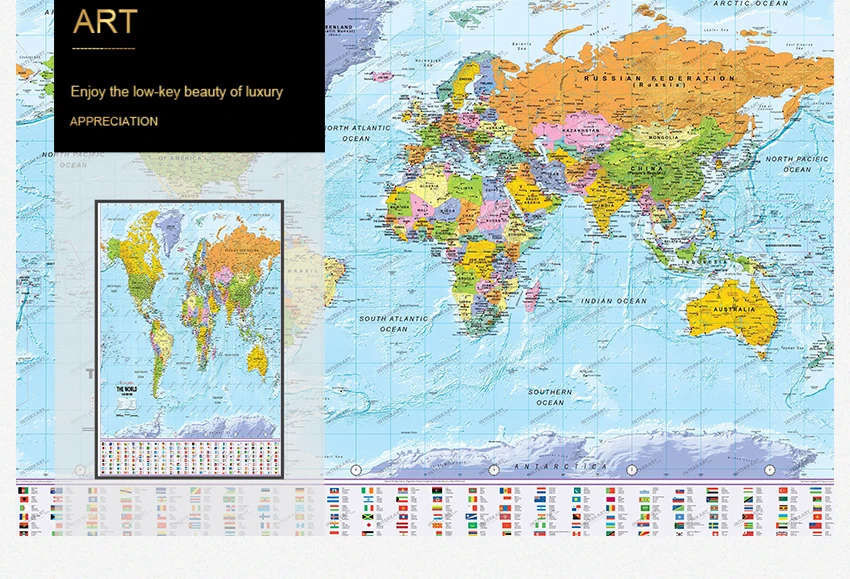Click the "ARCTIC OCEAN" label

click(751, 3)
